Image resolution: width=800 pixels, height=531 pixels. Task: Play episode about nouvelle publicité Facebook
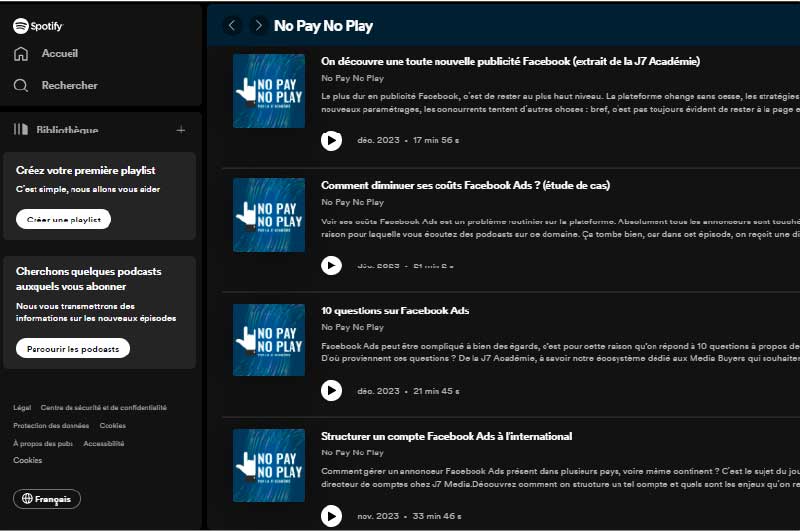point(331,140)
